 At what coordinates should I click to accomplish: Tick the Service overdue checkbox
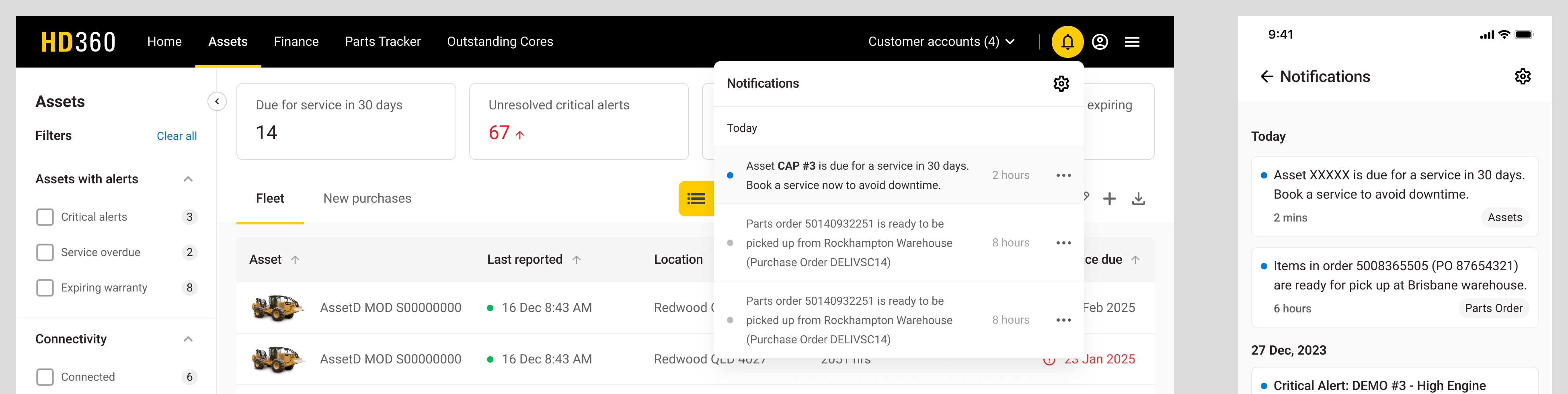point(45,253)
